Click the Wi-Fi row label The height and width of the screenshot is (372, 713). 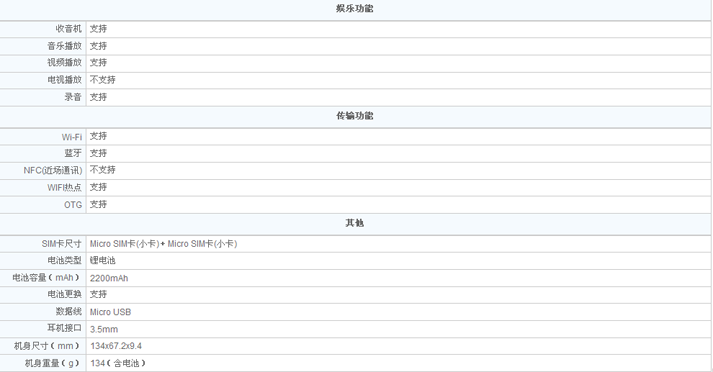click(72, 137)
